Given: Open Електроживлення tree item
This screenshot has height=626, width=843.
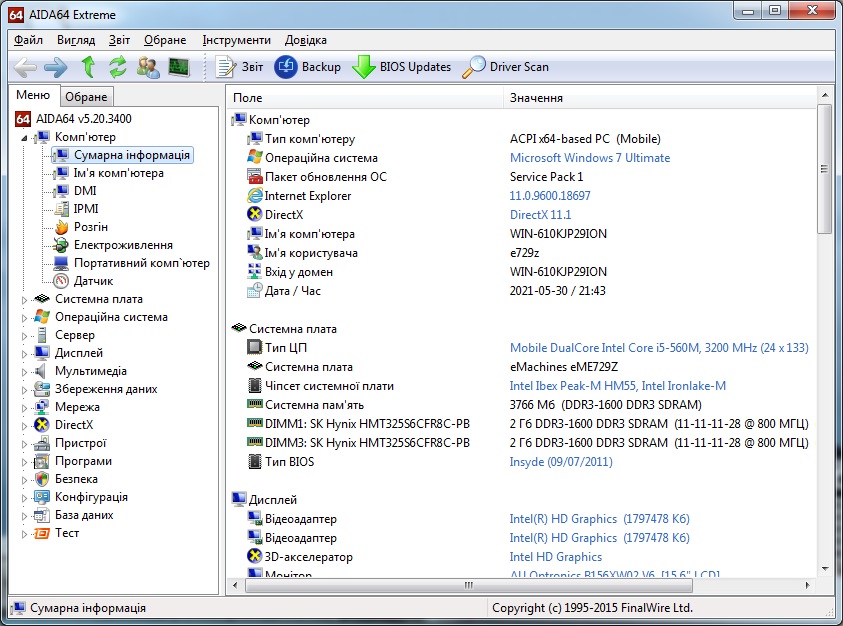Looking at the screenshot, I should pos(123,245).
